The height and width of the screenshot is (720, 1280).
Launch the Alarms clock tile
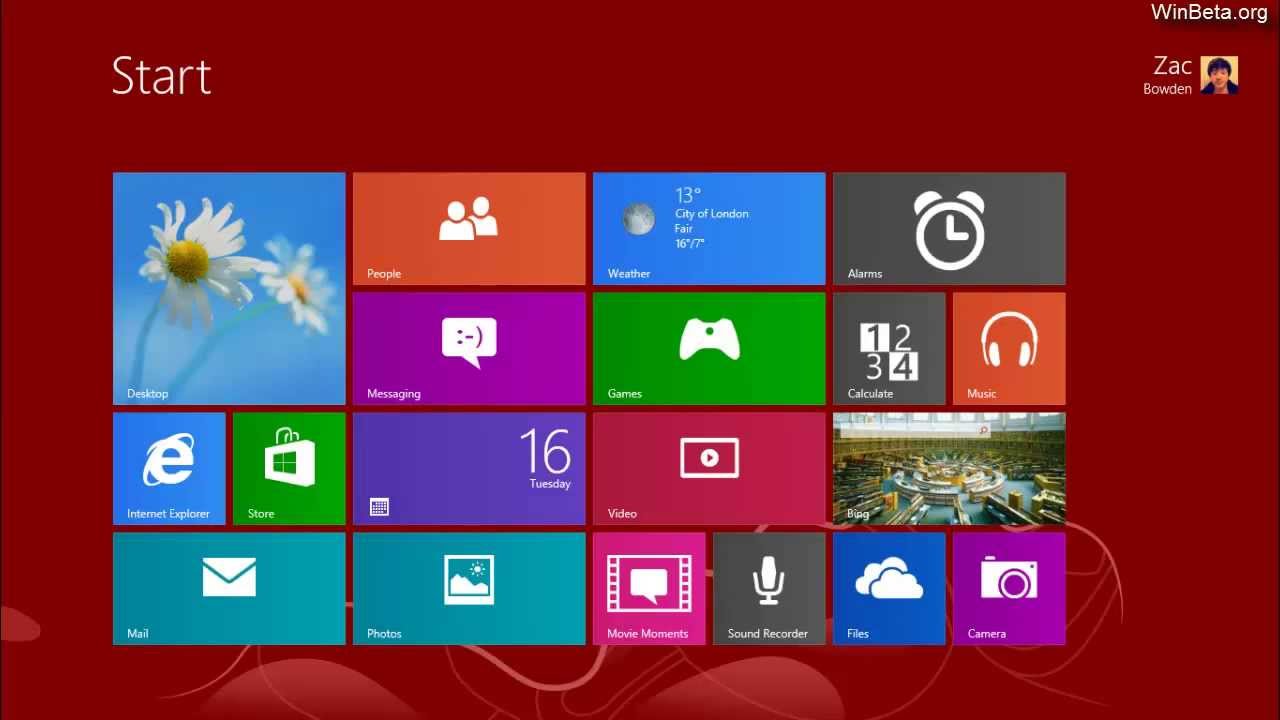[x=949, y=228]
